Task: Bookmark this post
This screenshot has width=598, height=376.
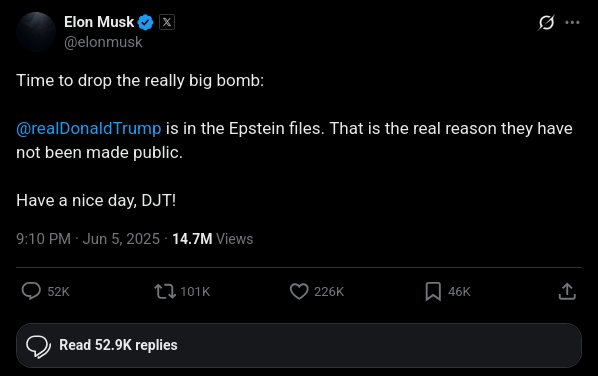Action: [433, 292]
